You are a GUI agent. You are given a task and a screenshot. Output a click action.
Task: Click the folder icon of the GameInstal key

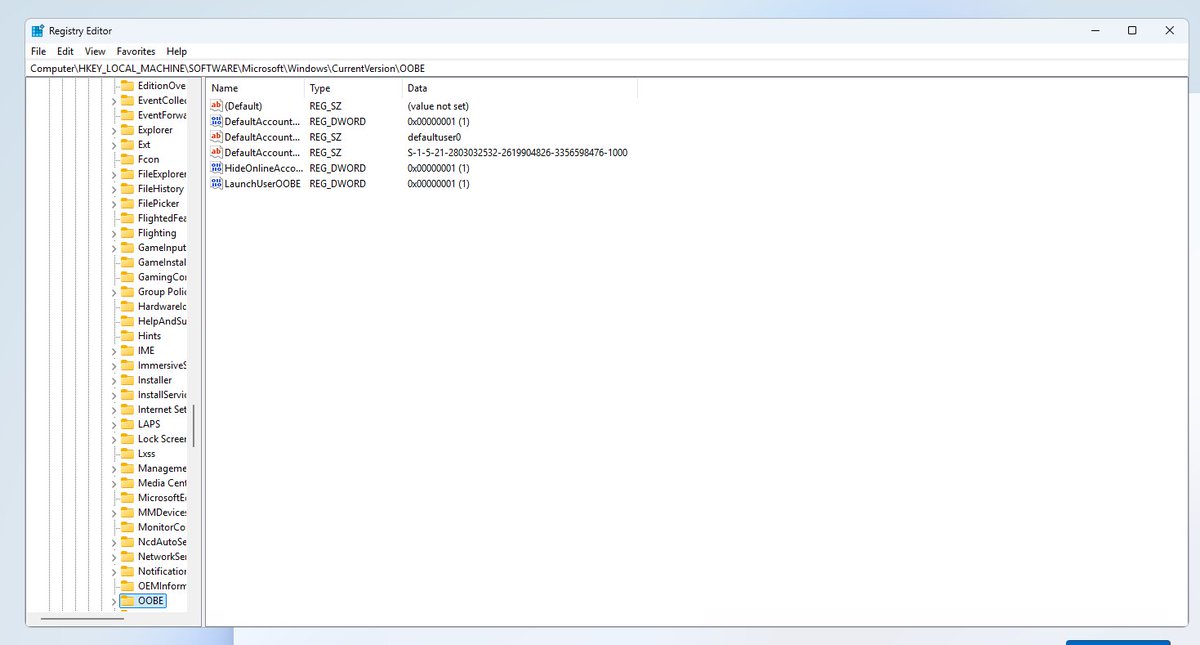pyautogui.click(x=127, y=262)
